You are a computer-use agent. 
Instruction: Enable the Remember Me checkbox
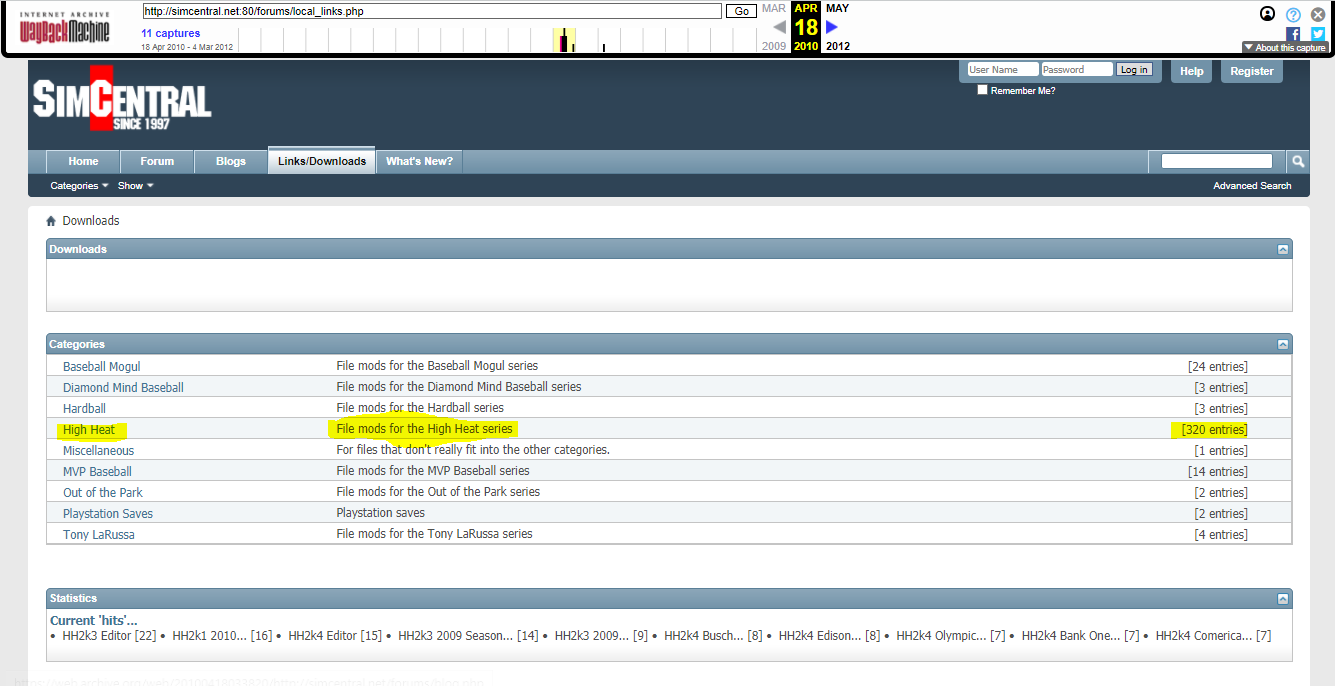pyautogui.click(x=982, y=90)
